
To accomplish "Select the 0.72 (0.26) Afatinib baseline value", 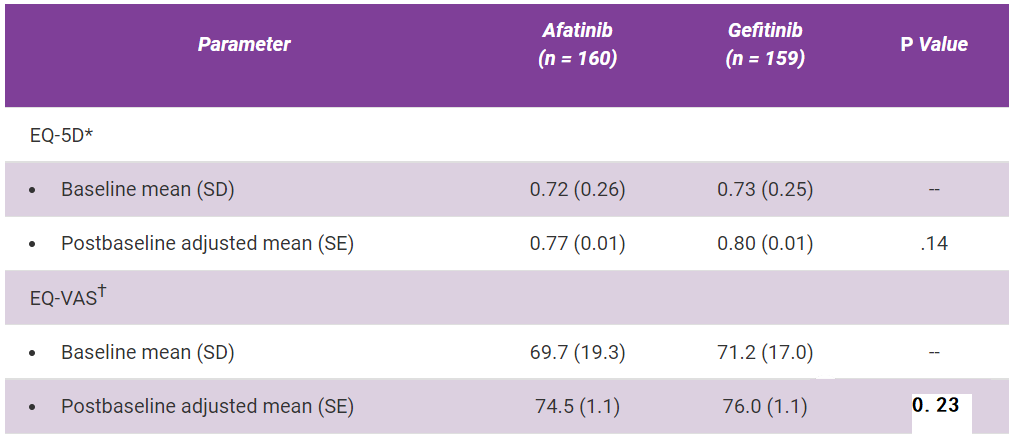I will 577,189.
